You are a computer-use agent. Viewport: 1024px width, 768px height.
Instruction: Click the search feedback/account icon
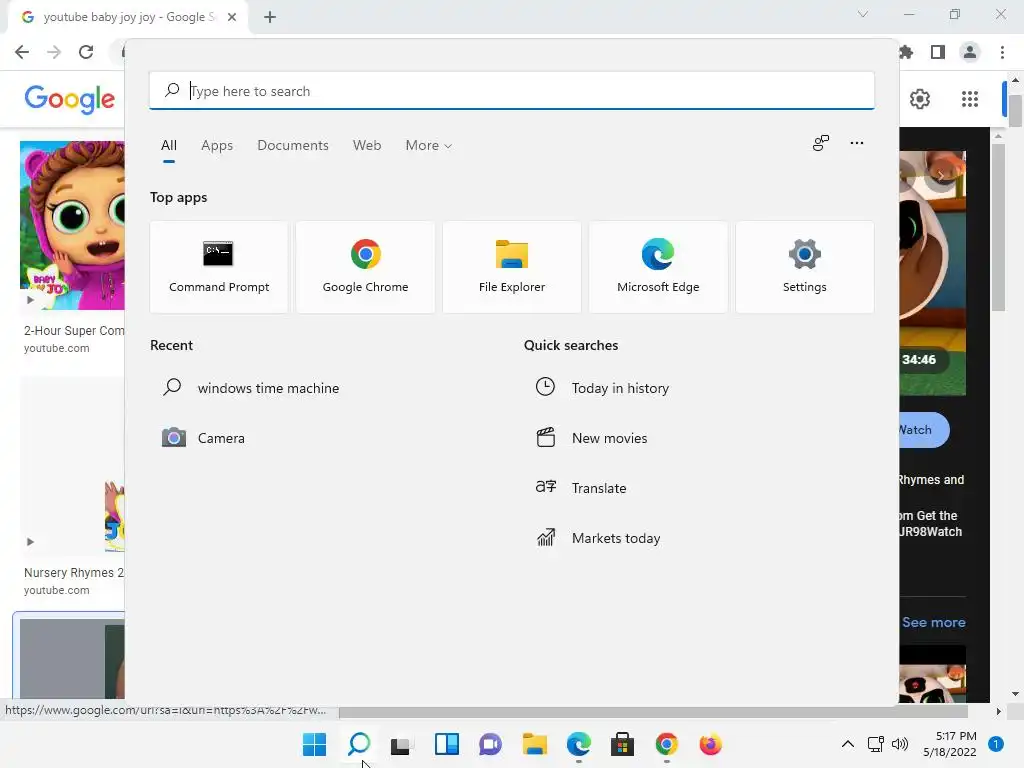tap(820, 142)
